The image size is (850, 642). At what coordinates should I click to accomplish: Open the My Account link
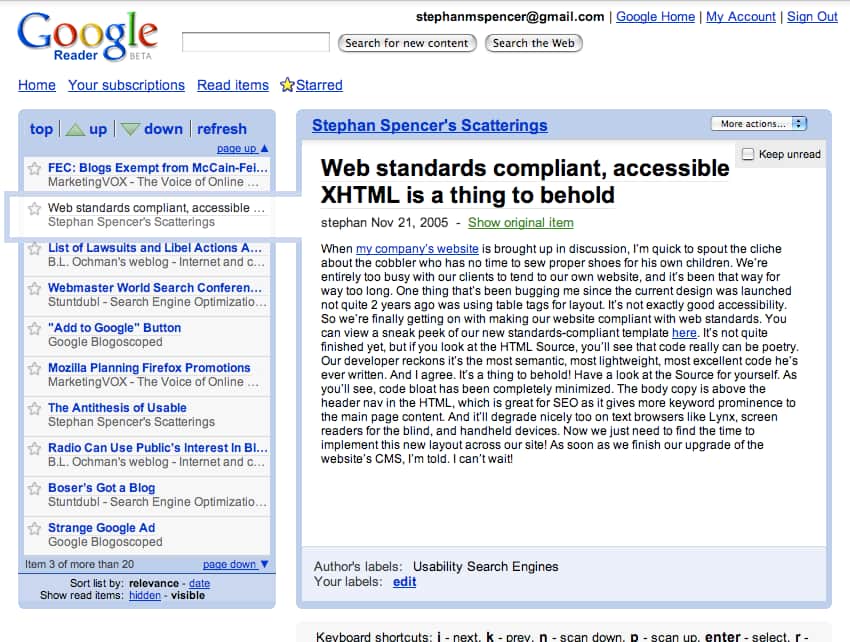click(740, 17)
